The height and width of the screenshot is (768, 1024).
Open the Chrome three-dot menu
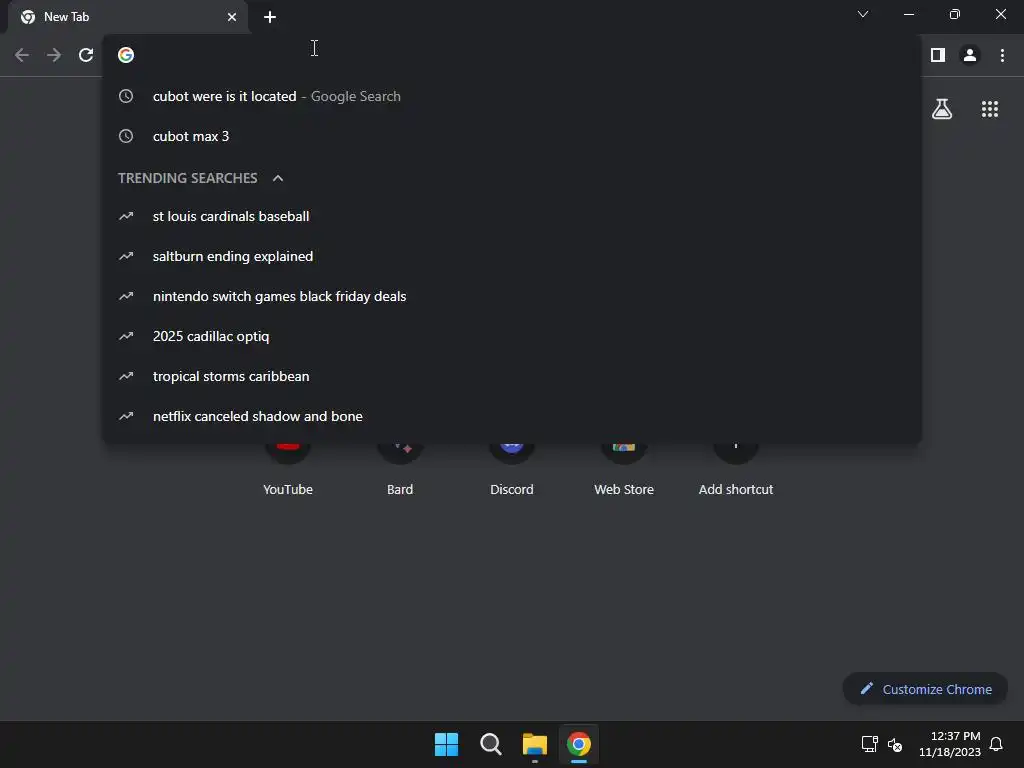pos(1002,56)
